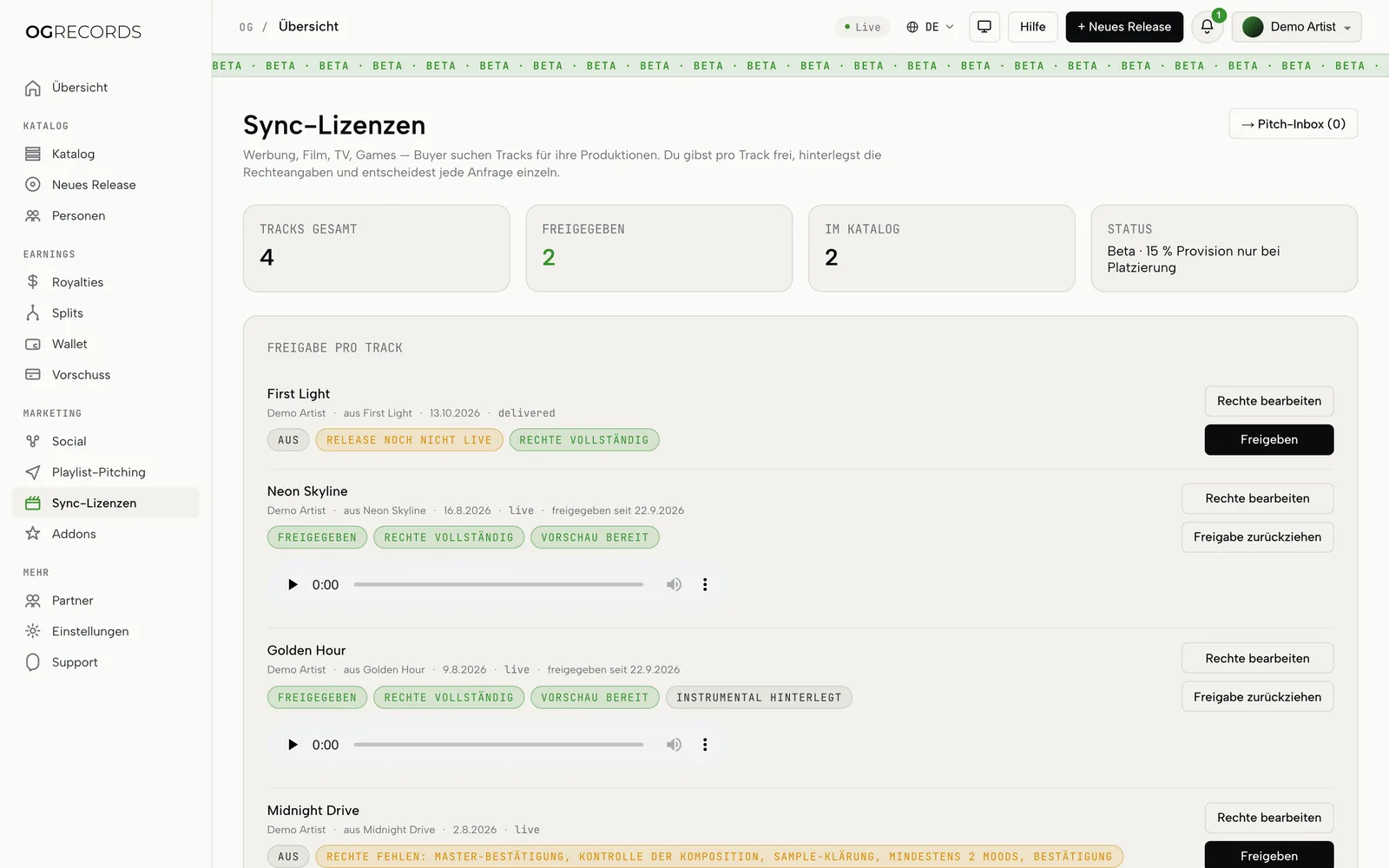The image size is (1389, 868).
Task: Mute the Neon Skyline audio player
Action: click(x=674, y=585)
